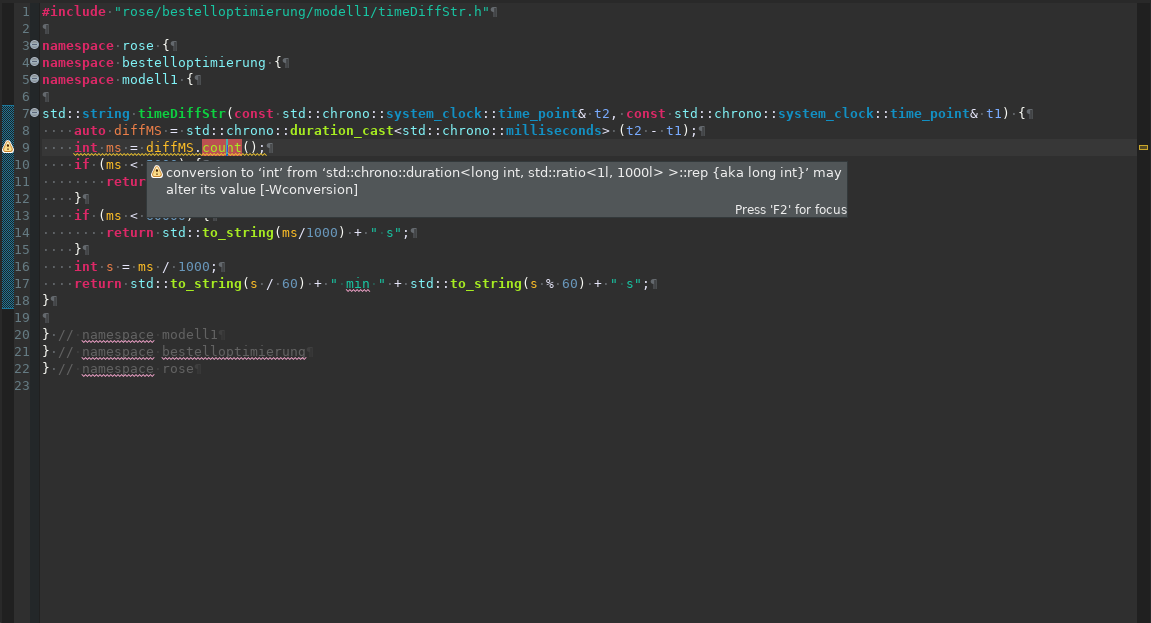Click duration_cast on line 8
Viewport: 1151px width, 623px height.
coord(341,130)
